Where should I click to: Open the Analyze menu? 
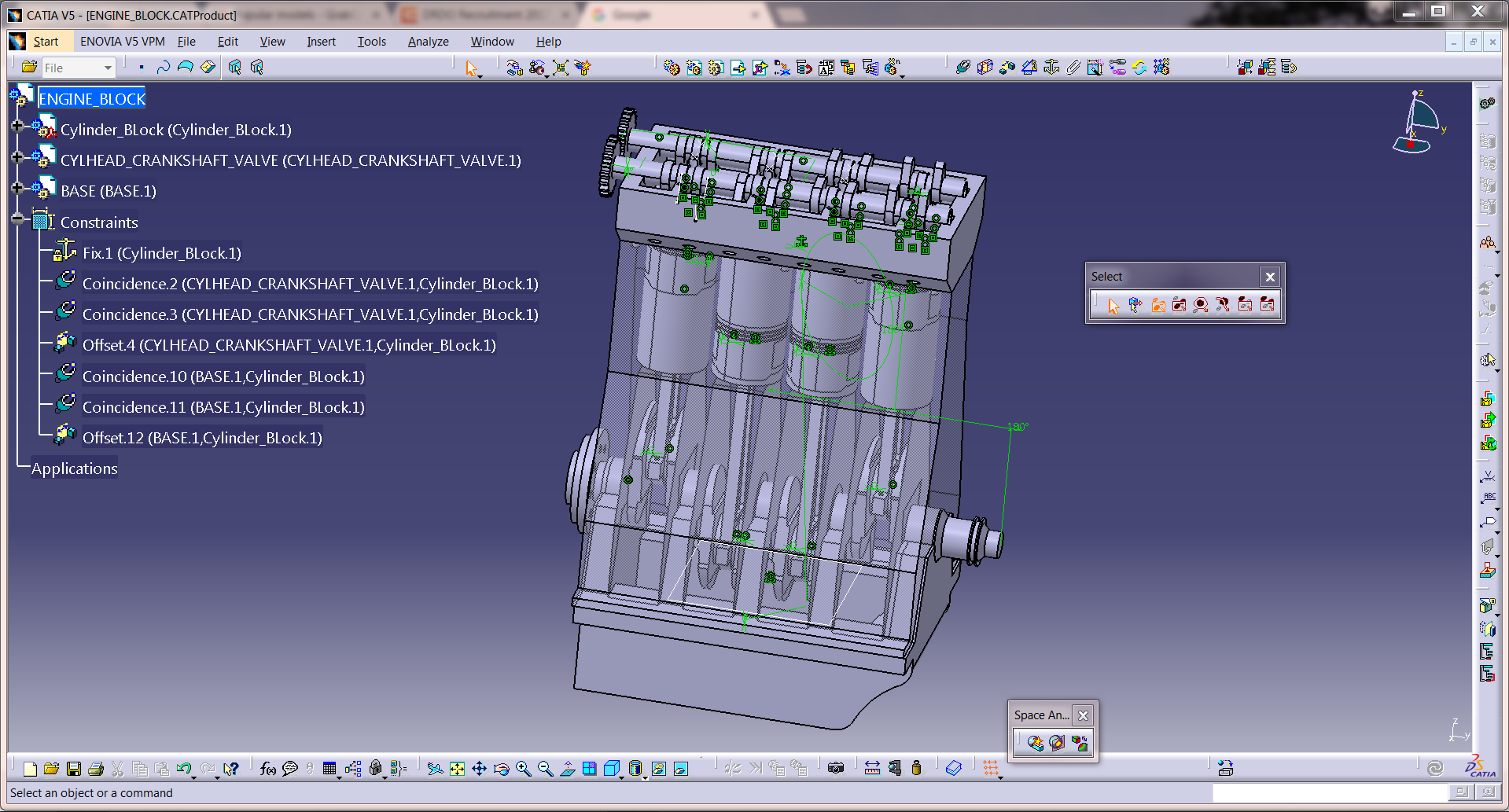(429, 42)
